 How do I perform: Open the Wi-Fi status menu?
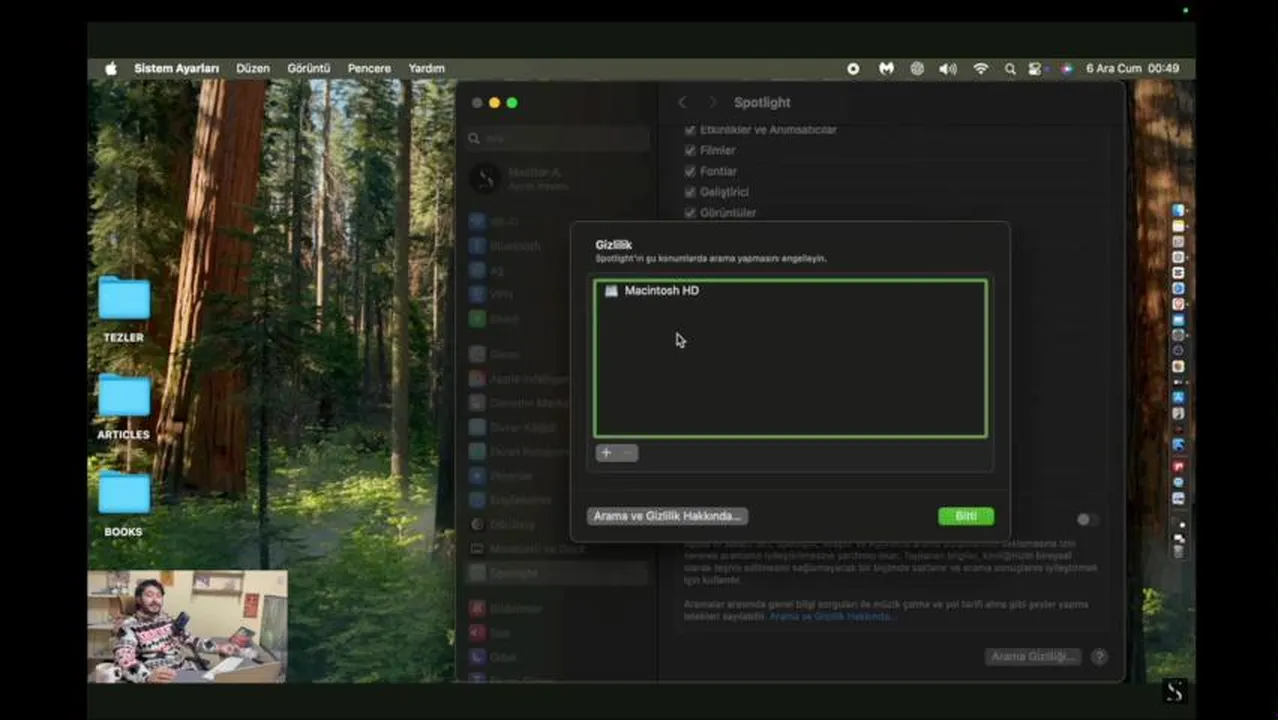tap(981, 69)
